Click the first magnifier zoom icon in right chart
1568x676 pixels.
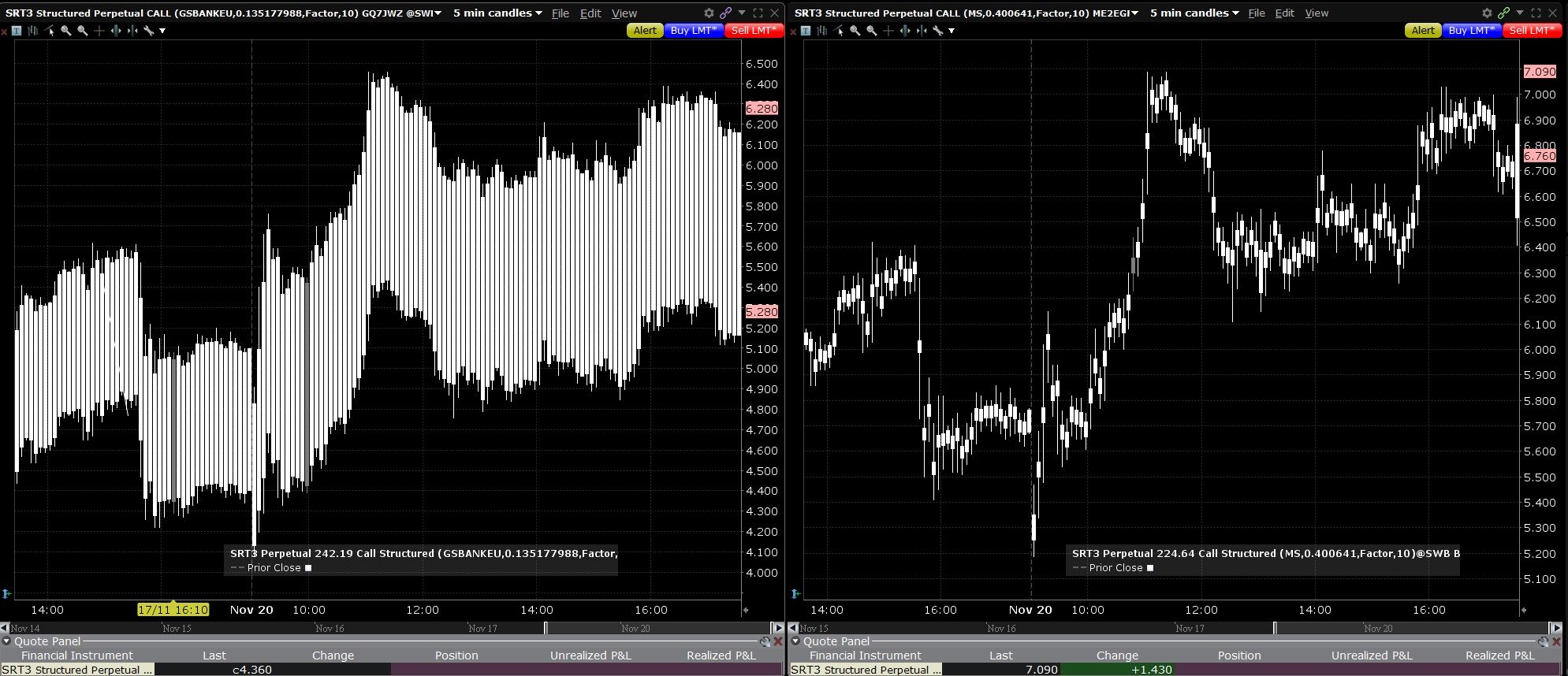coord(855,31)
